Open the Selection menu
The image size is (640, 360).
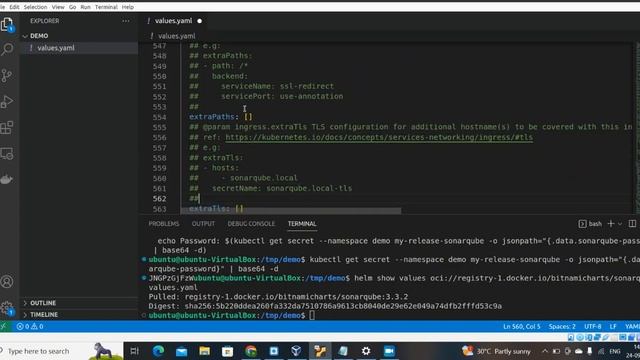(36, 7)
